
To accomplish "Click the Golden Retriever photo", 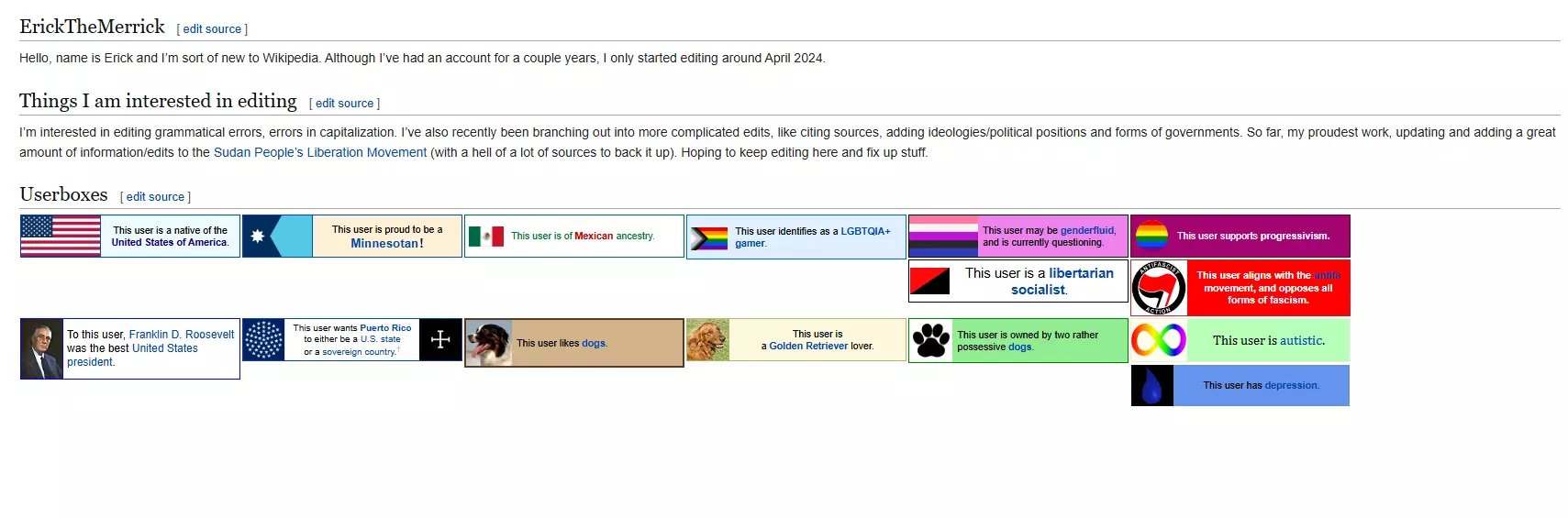I will pos(708,340).
